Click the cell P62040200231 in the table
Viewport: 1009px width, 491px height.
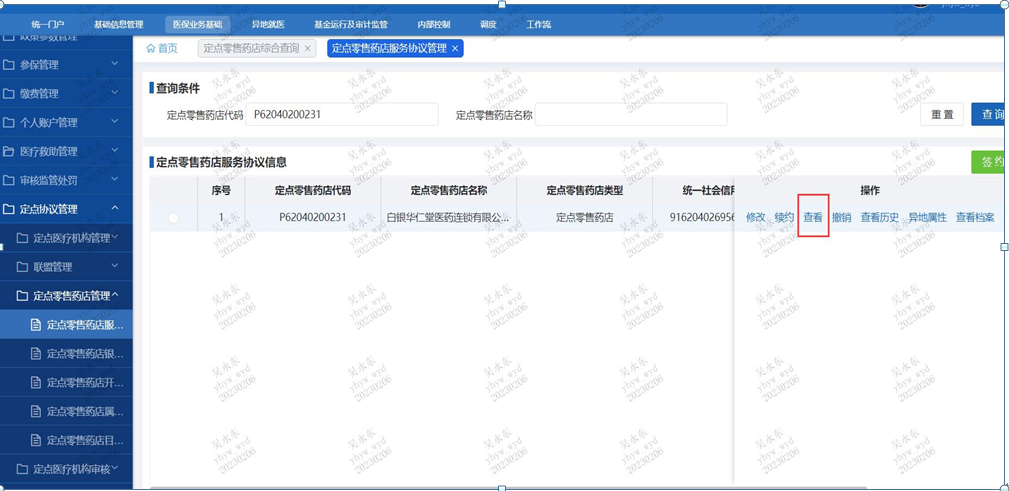[313, 218]
